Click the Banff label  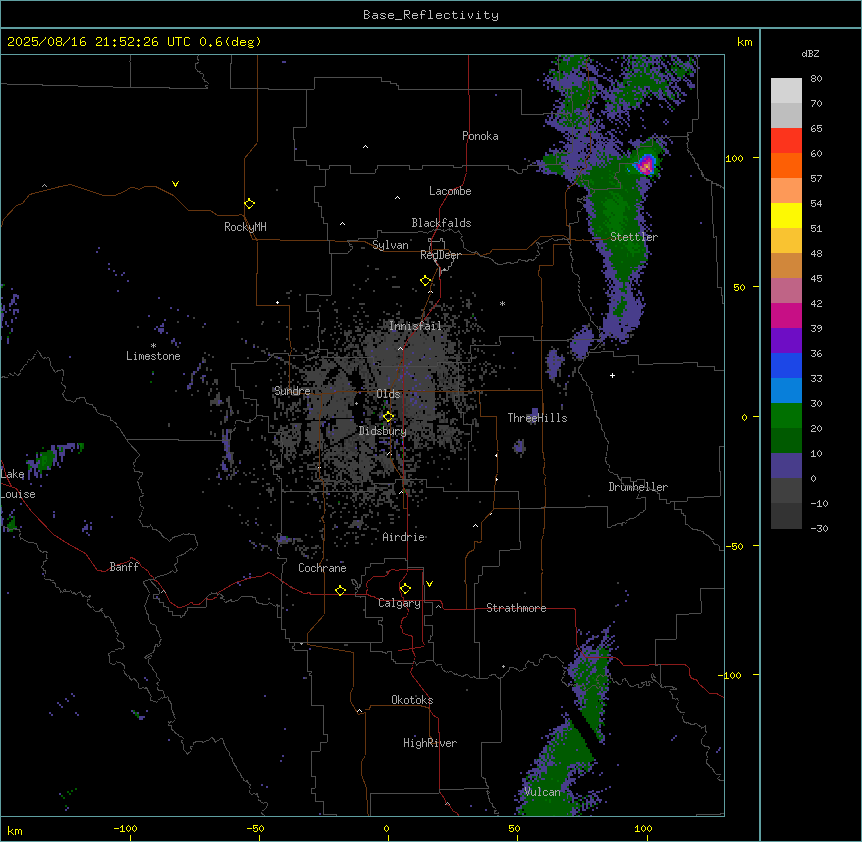124,567
